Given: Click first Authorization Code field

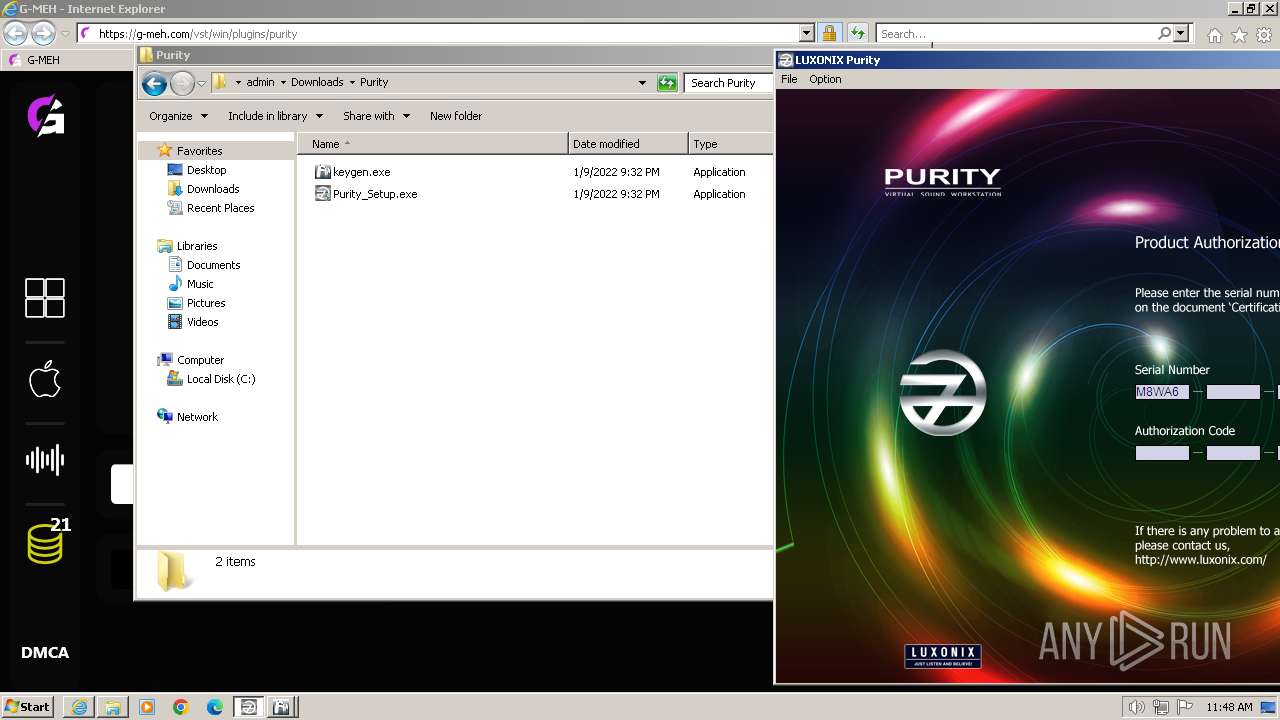Looking at the screenshot, I should pos(1162,453).
